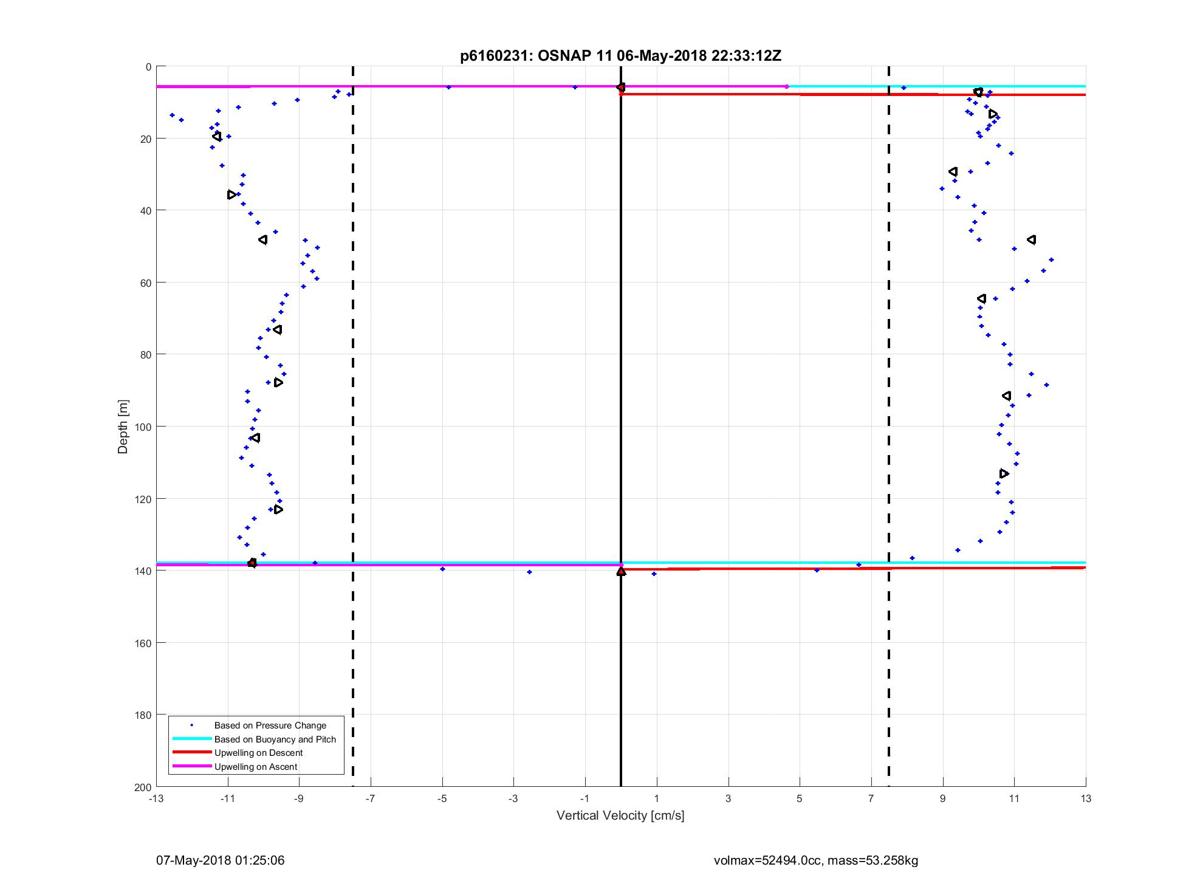Select the Depth [m] y-axis label
The image size is (1200, 885).
point(124,427)
